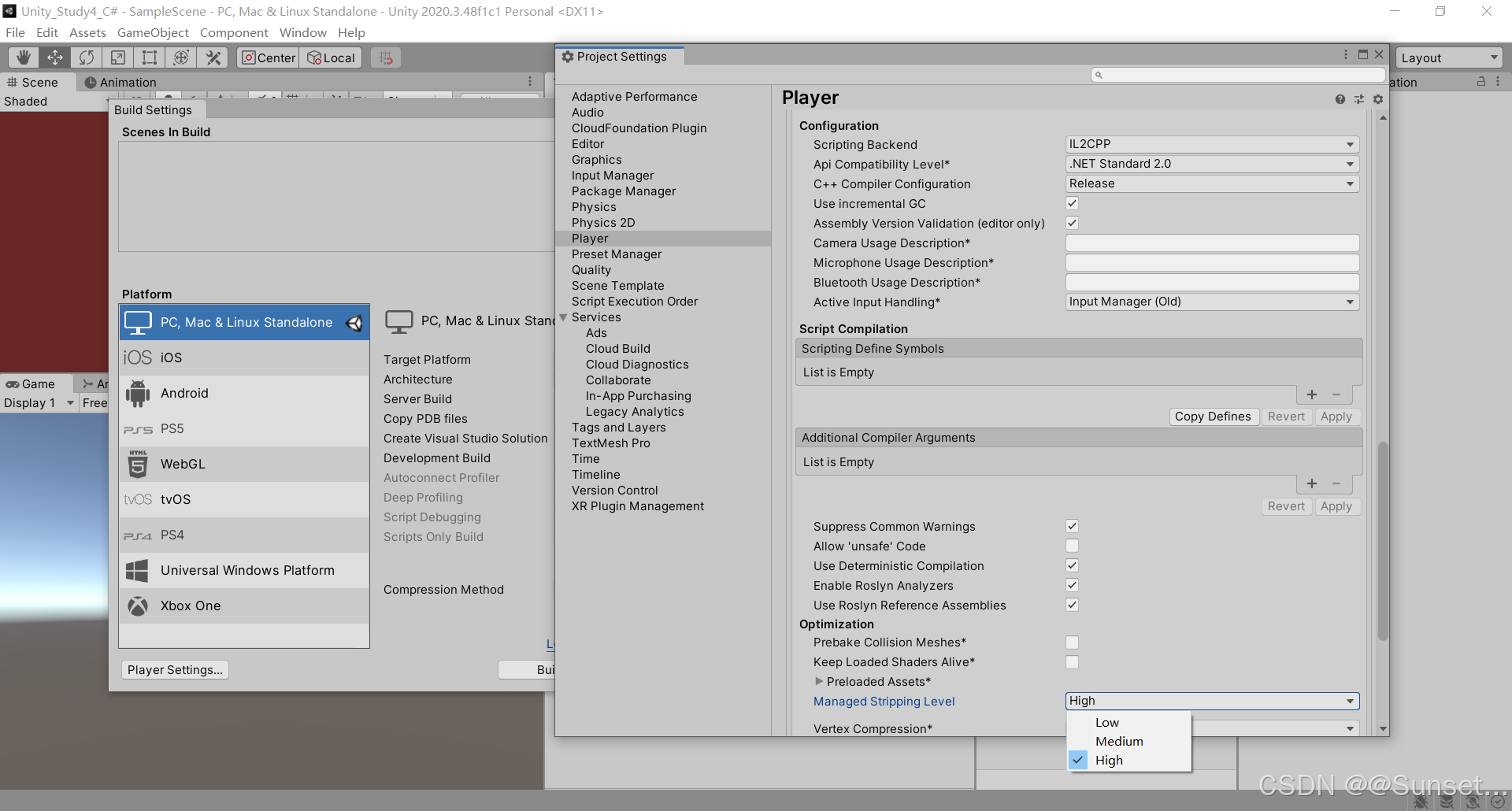This screenshot has width=1512, height=811.
Task: Choose Low stripping level option
Action: click(x=1129, y=722)
